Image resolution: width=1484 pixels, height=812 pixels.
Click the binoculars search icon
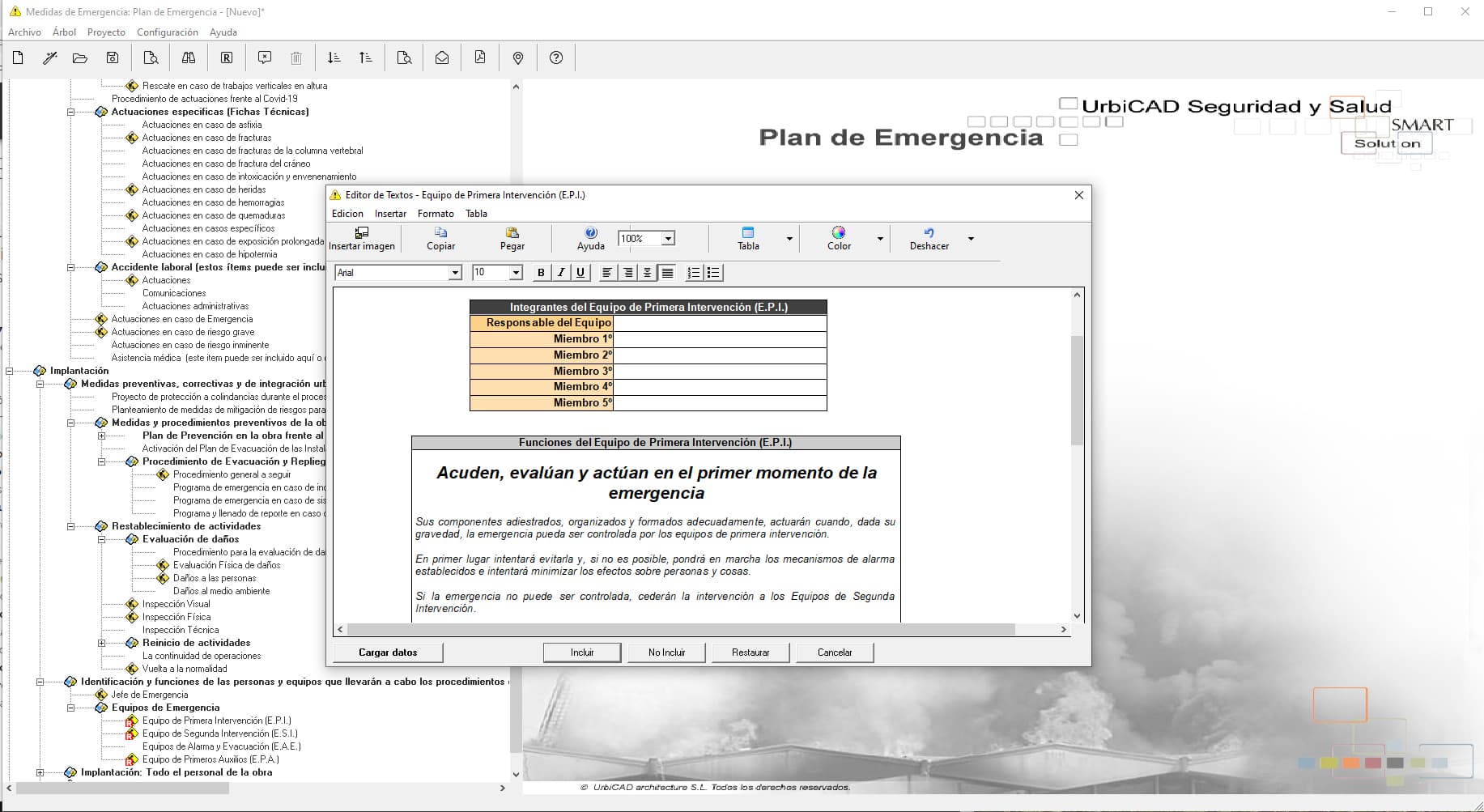188,57
